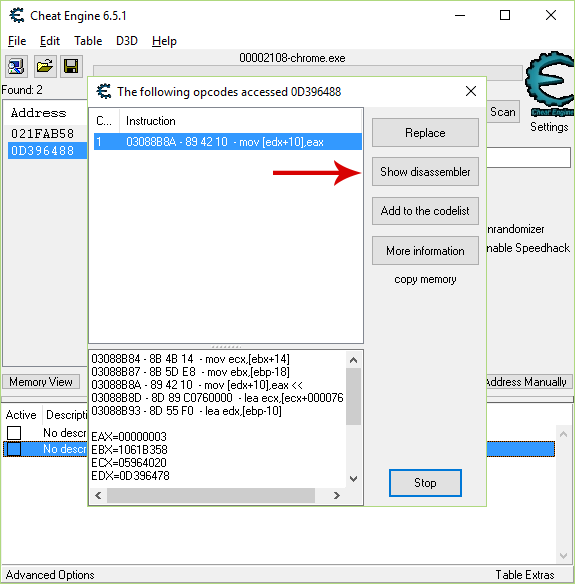Click the register pane scroll up arrow
Screen dimensions: 575x584
point(353,360)
